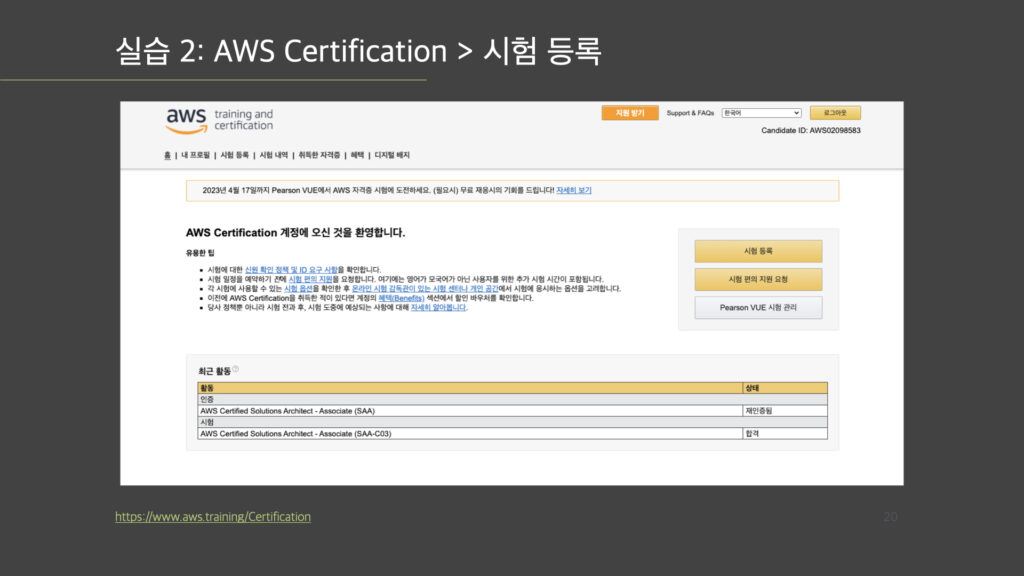Click the 활동 column header
Screen dimensions: 1024x576
(x=470, y=388)
